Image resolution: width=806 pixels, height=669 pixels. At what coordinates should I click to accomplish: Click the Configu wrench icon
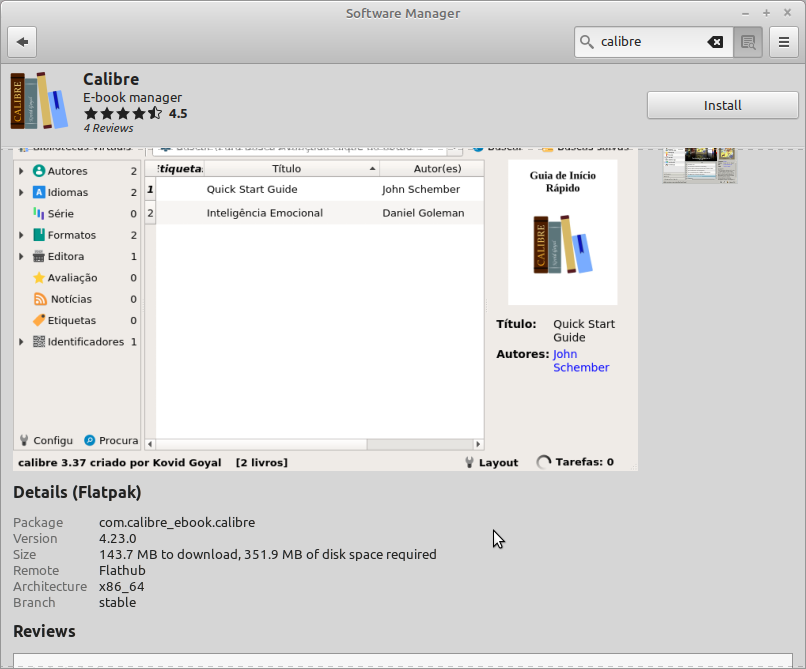(24, 440)
